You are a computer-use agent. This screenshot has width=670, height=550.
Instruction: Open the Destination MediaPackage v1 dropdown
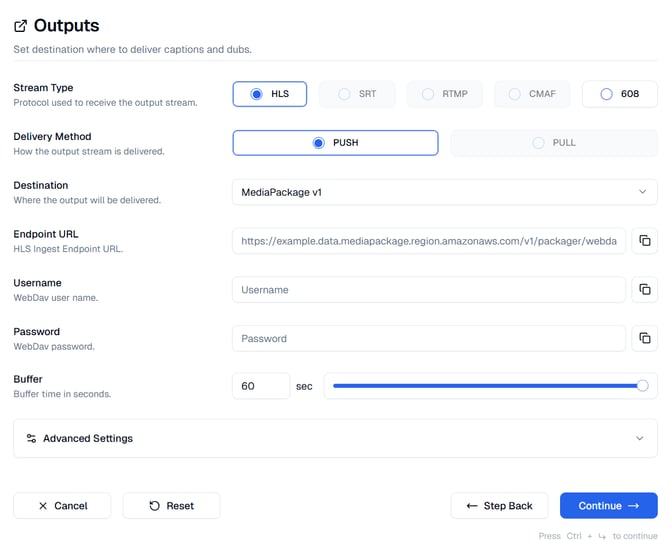pos(444,192)
